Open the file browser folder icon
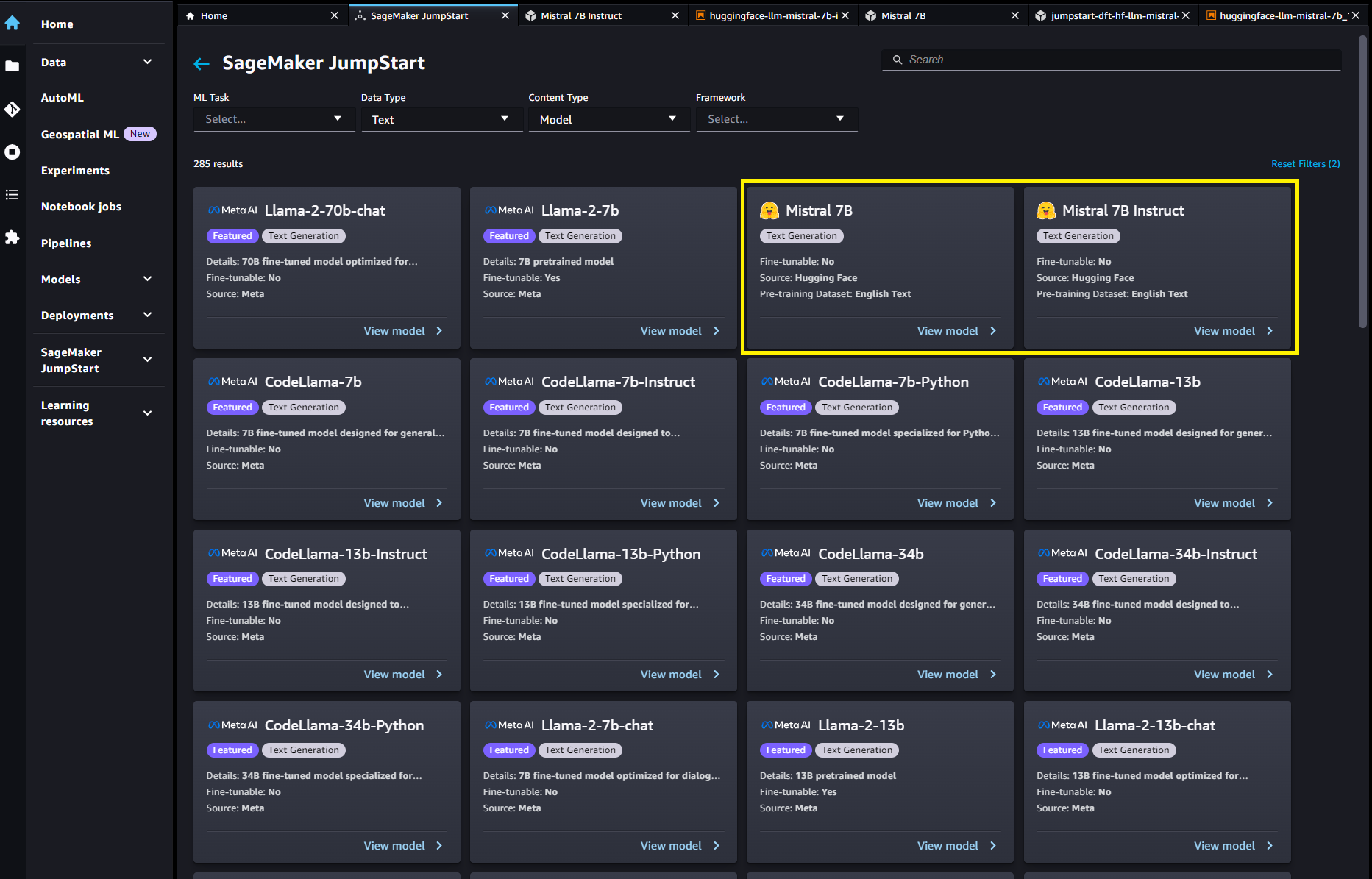Image resolution: width=1372 pixels, height=879 pixels. tap(13, 66)
